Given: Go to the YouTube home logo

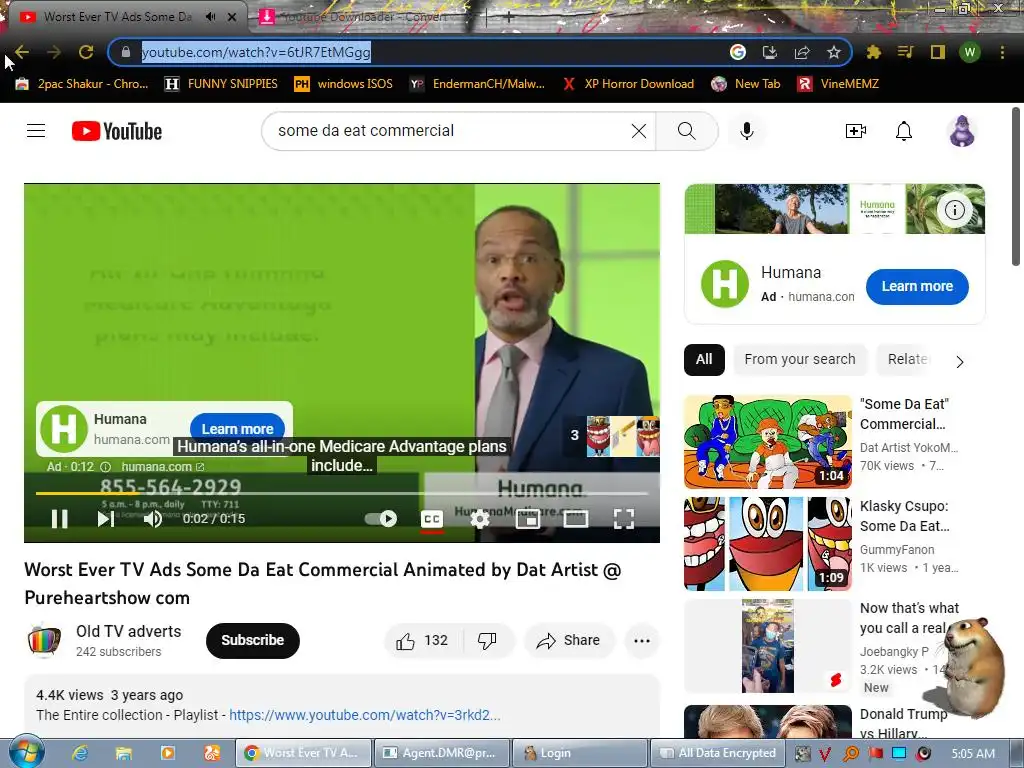Looking at the screenshot, I should pos(117,131).
